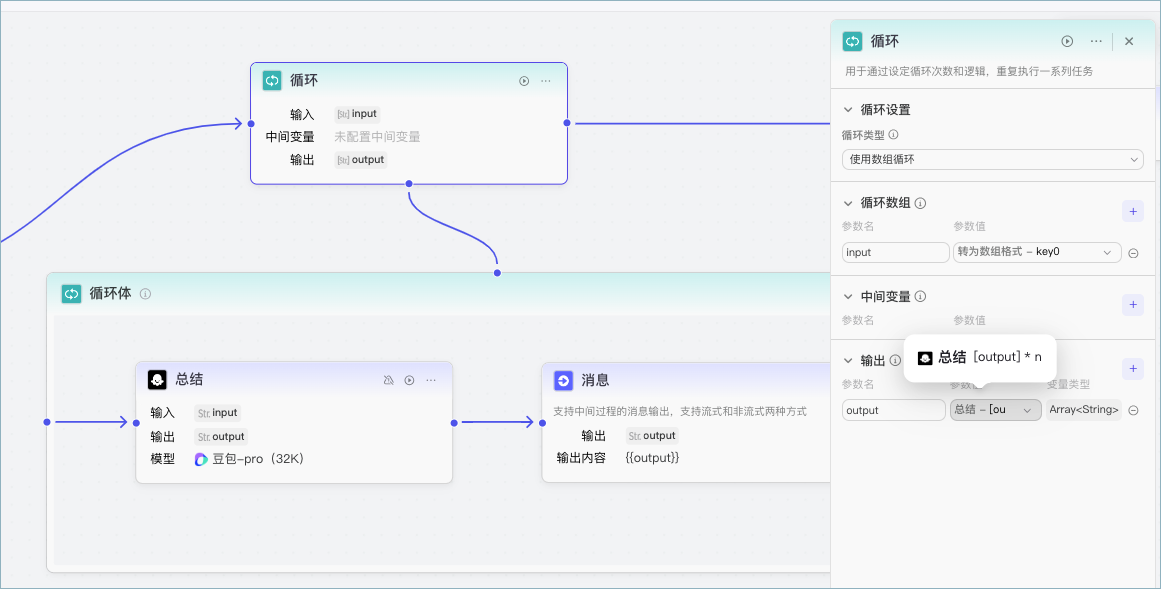The width and height of the screenshot is (1161, 589).
Task: Collapse the 中间变量 section
Action: click(849, 296)
